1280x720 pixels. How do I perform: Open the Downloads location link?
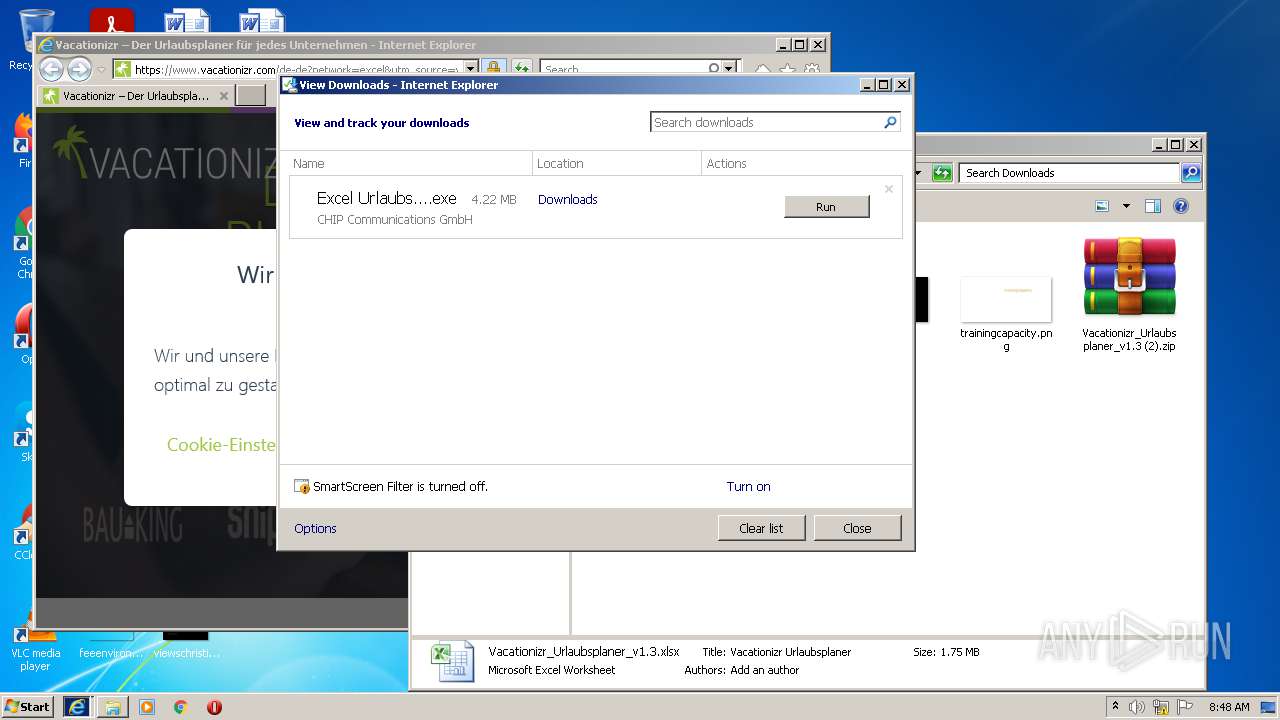[567, 200]
